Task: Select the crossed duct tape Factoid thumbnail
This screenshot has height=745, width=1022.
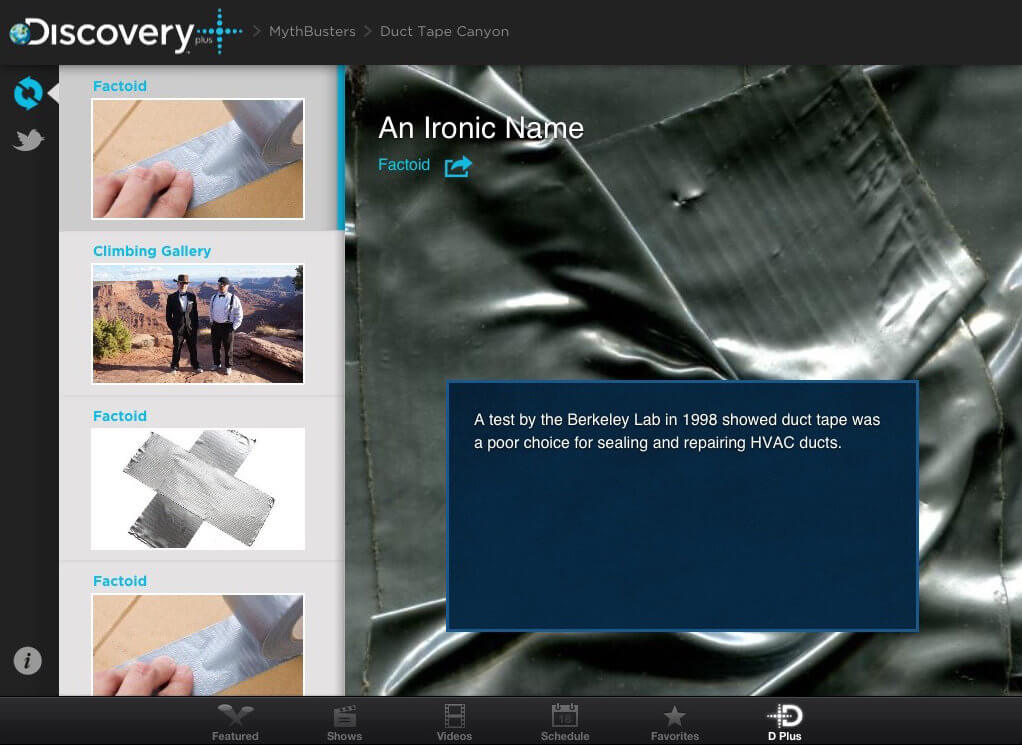Action: coord(198,488)
